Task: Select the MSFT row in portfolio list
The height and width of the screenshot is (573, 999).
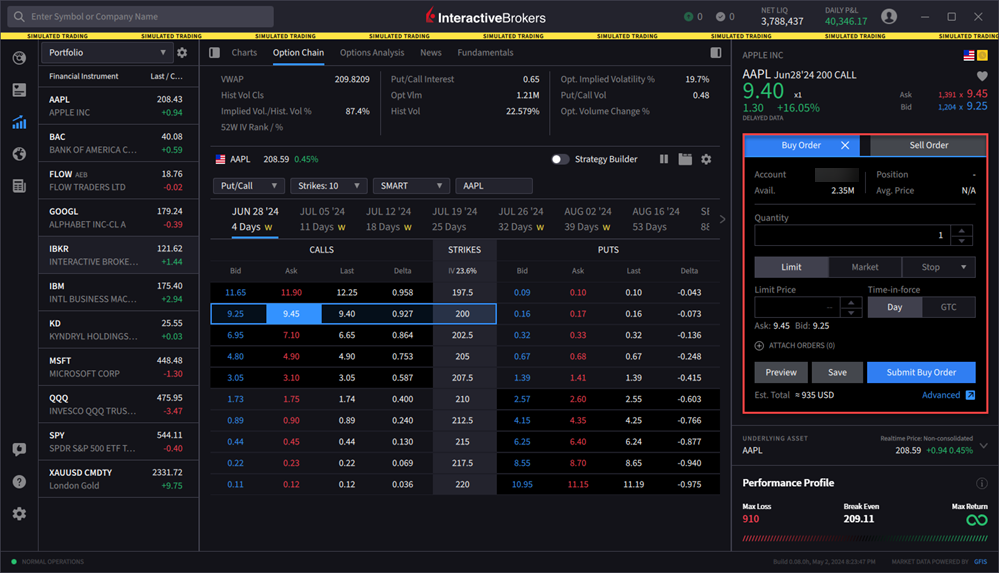Action: coord(119,367)
